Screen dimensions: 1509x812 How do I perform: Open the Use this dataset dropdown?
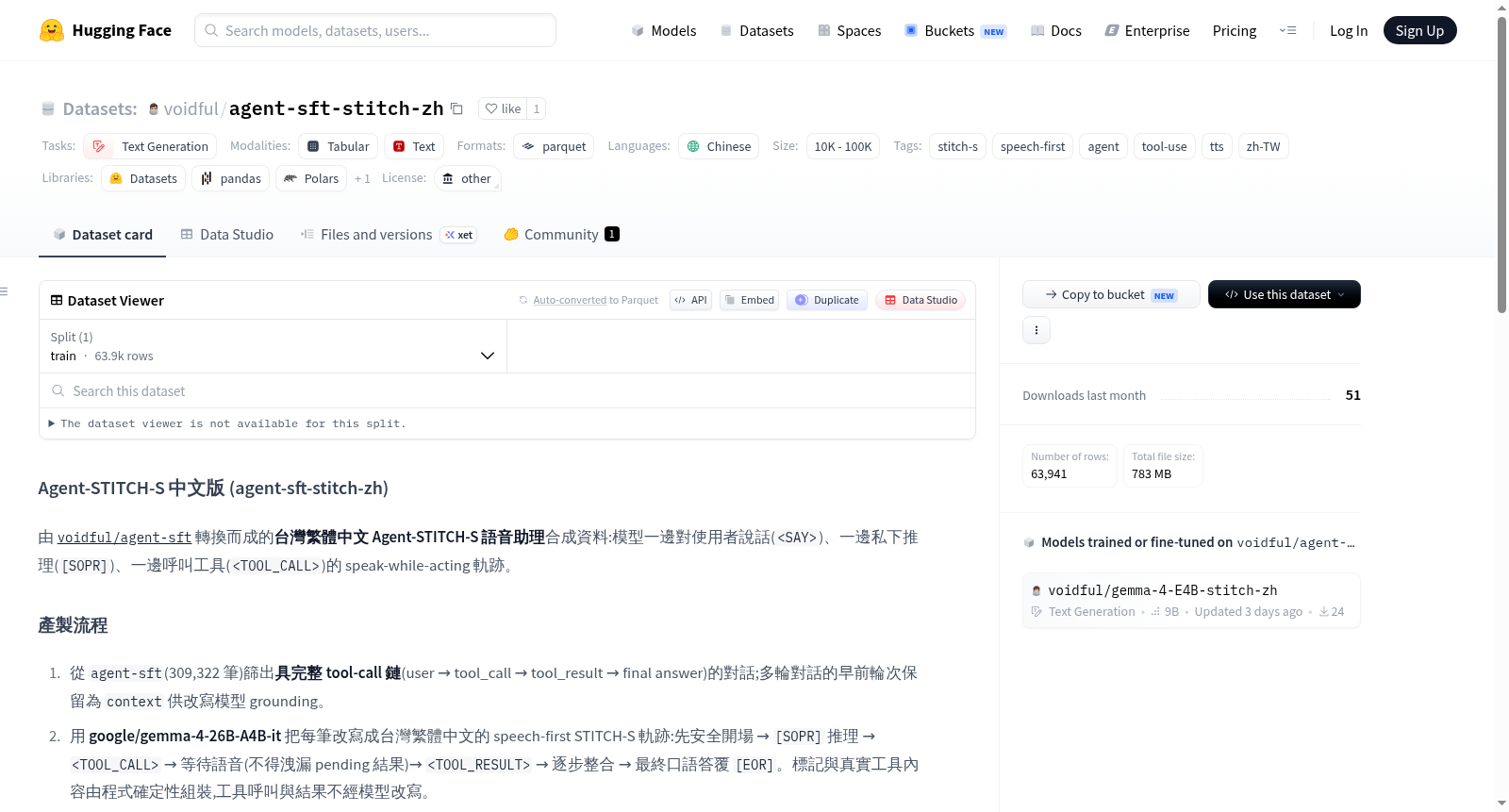click(x=1285, y=294)
